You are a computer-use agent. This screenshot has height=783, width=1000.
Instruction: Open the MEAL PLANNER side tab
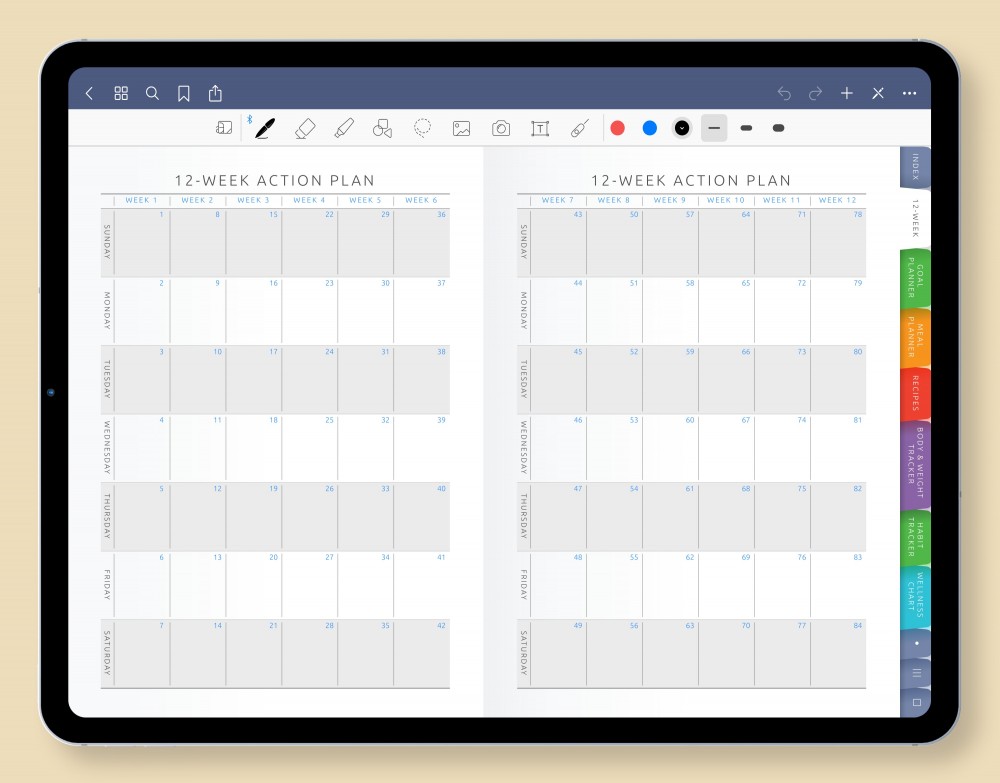tap(915, 337)
